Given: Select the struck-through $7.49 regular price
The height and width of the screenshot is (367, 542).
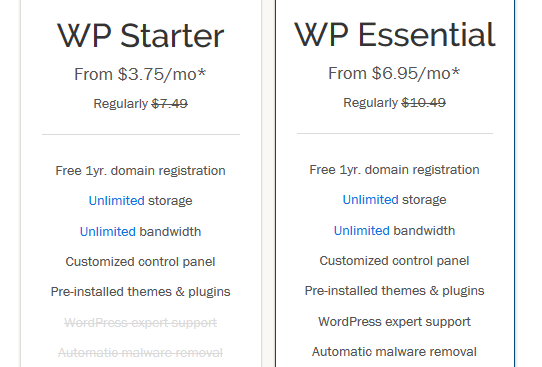Looking at the screenshot, I should pyautogui.click(x=170, y=103).
